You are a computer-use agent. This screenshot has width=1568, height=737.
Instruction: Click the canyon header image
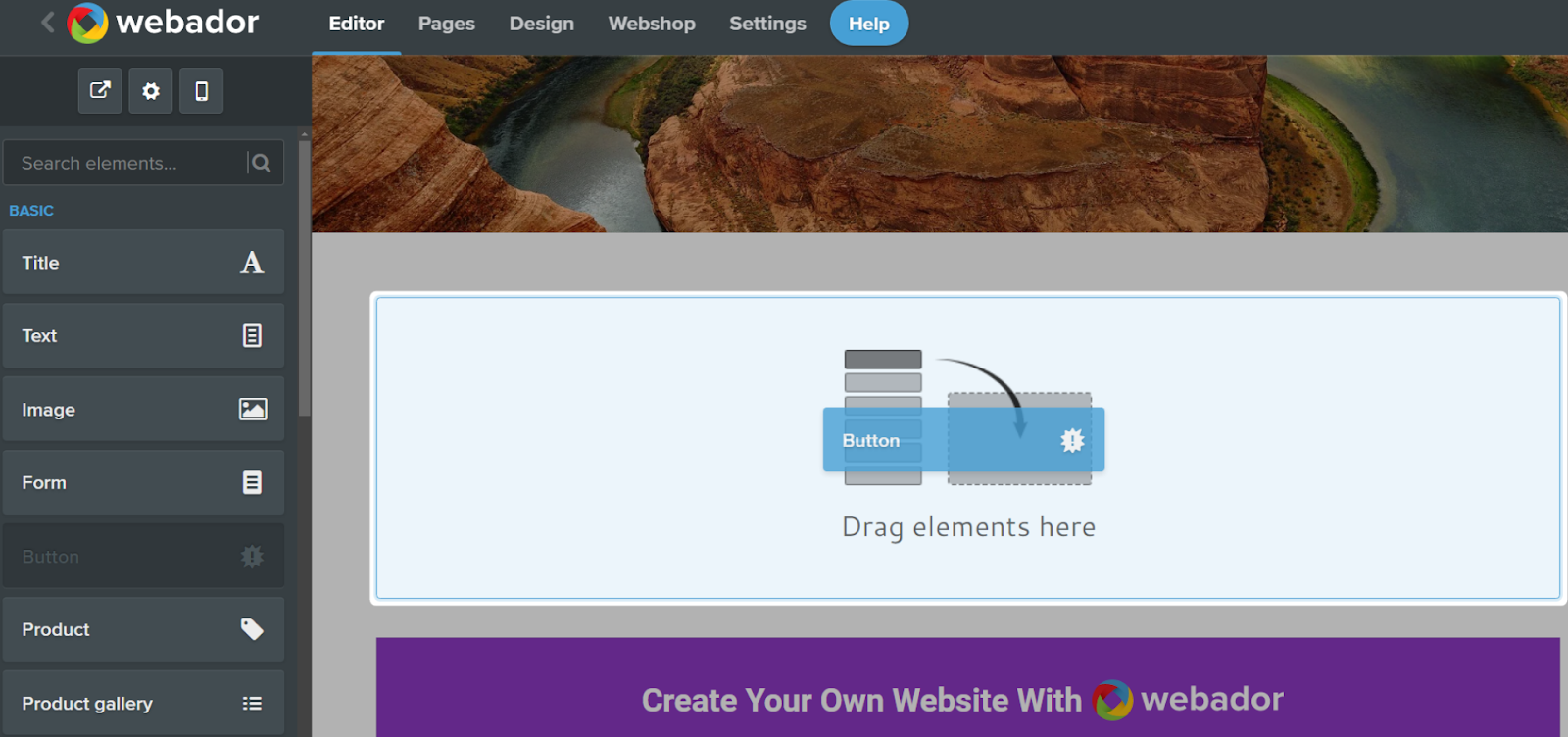(940, 144)
